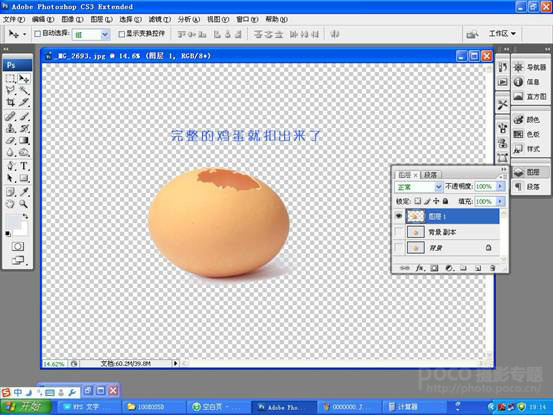Delete layer with trash icon

493,268
